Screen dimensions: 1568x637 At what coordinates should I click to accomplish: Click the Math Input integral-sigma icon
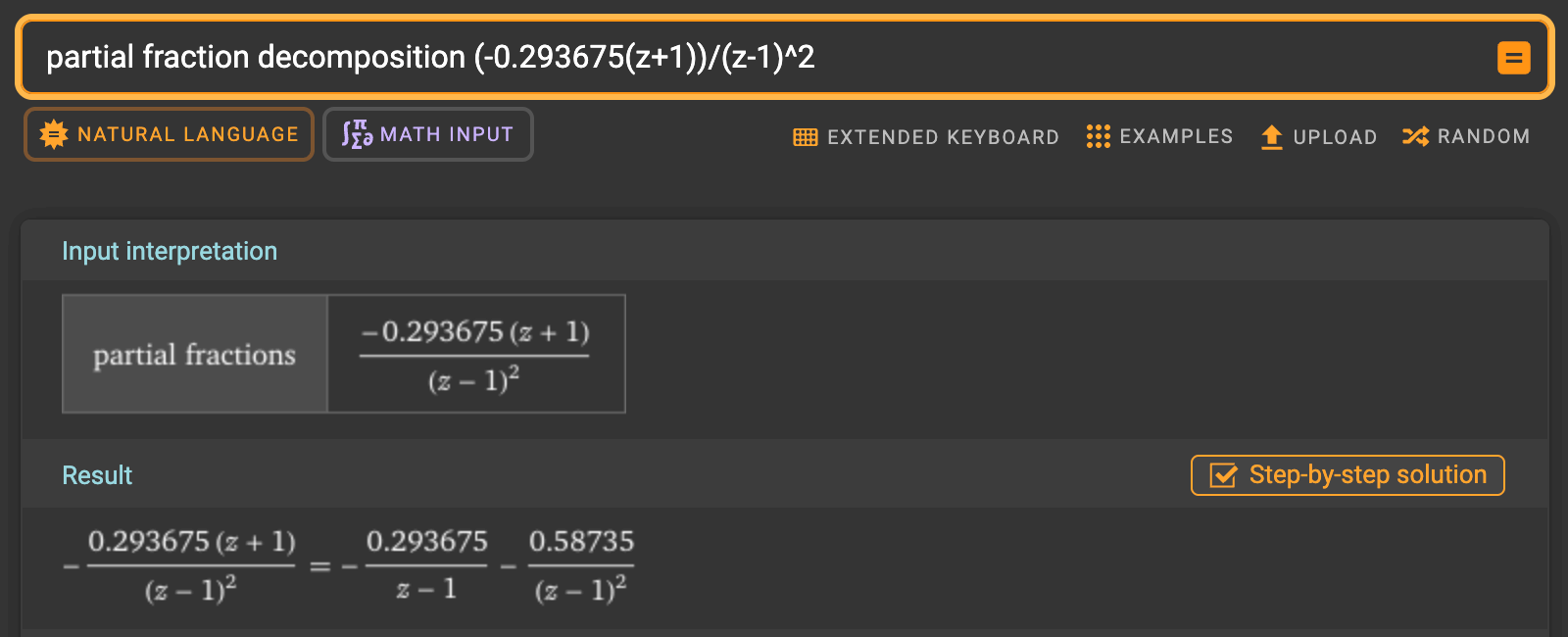tap(357, 134)
